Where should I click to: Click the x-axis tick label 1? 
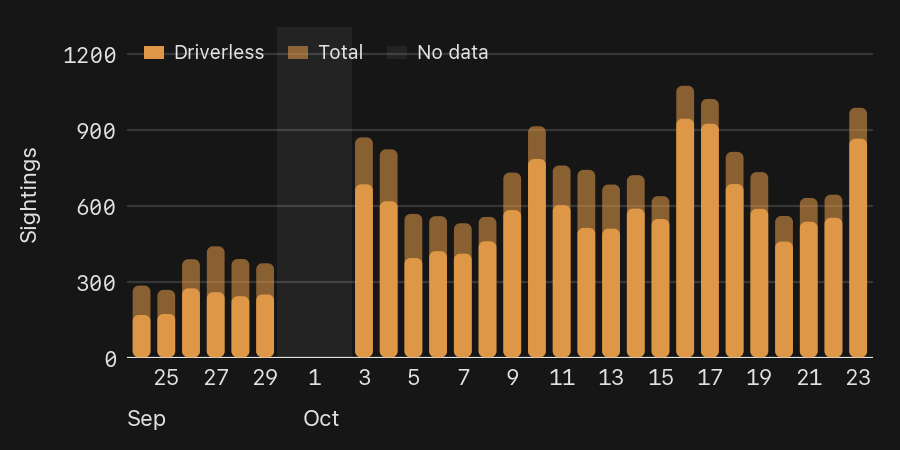click(315, 378)
